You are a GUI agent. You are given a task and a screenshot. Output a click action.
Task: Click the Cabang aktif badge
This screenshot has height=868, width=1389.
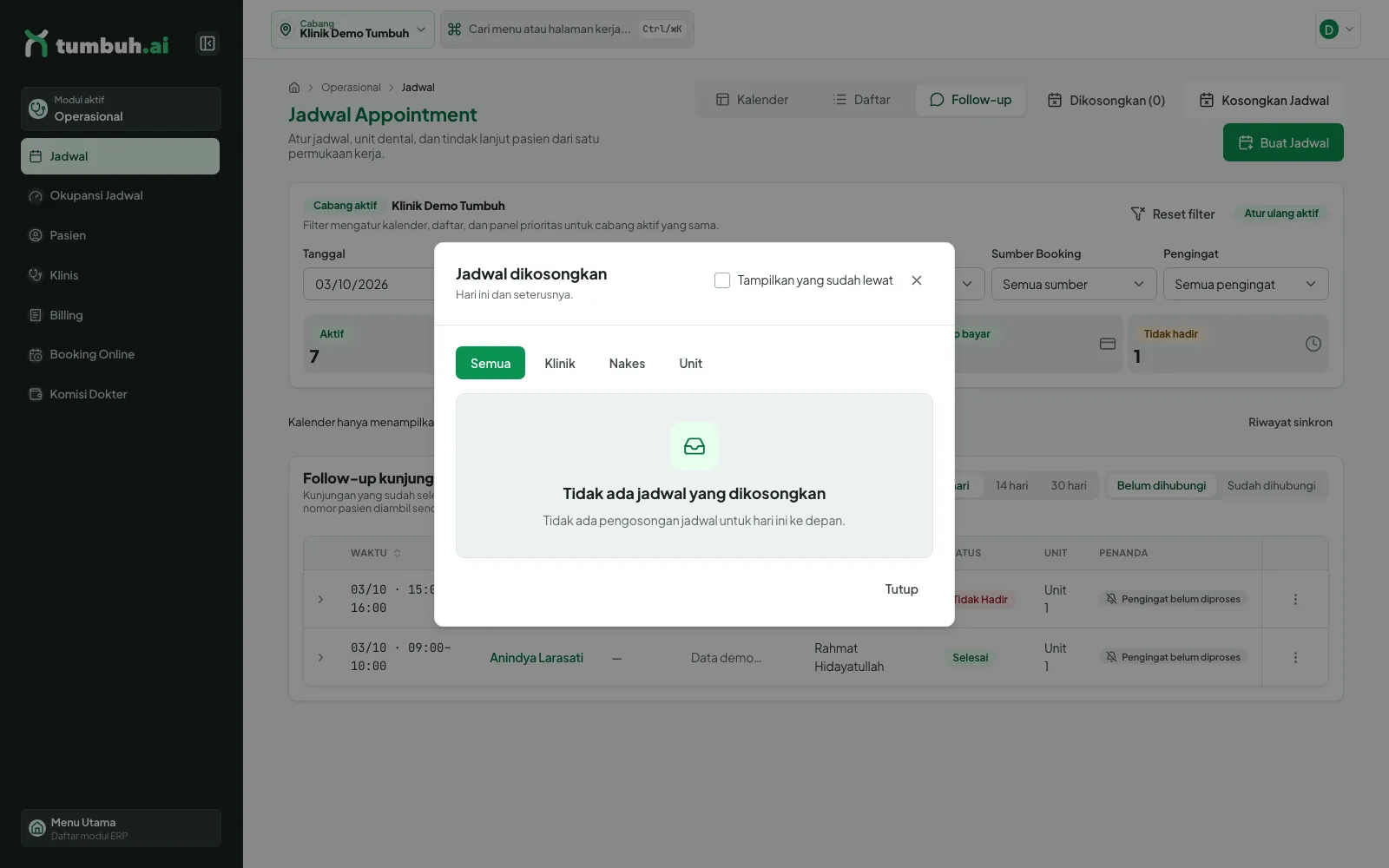(345, 206)
